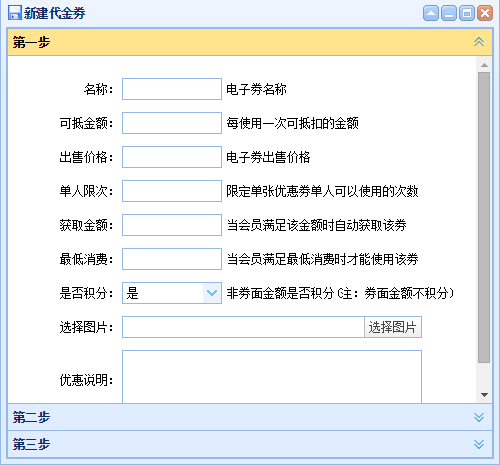Expand 第二步 with the double-chevron icon
500x465 pixels.
coord(479,417)
